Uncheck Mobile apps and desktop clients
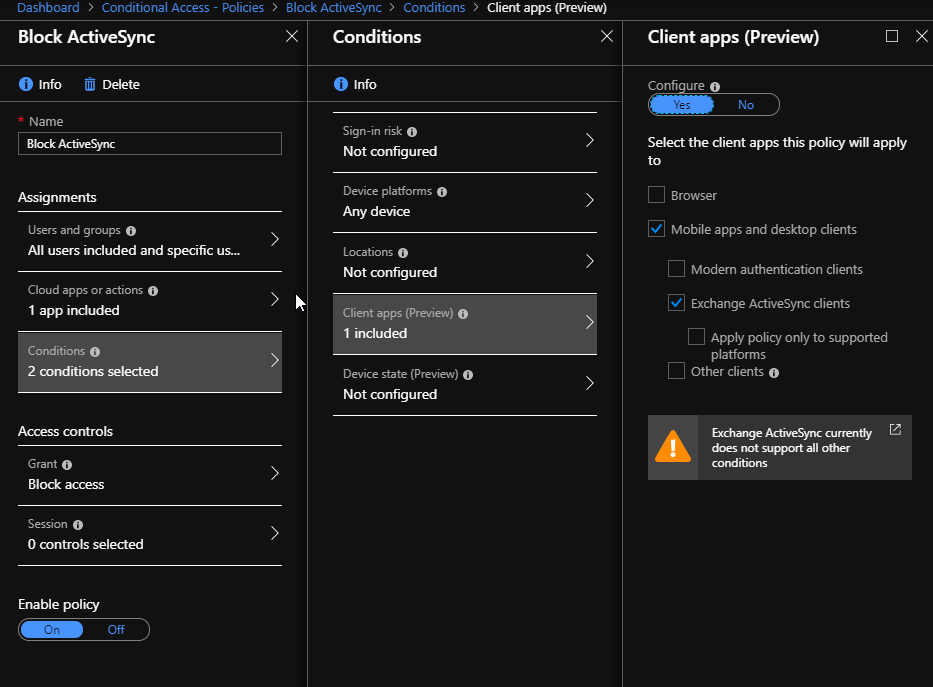Viewport: 933px width, 687px height. click(x=656, y=228)
